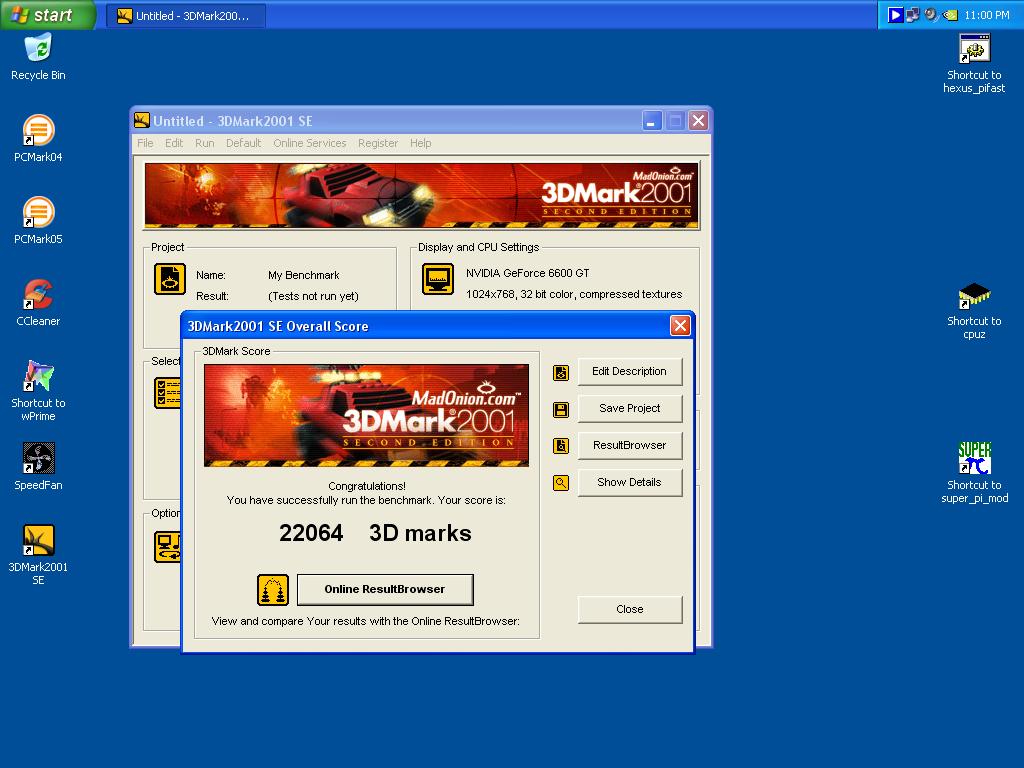Viewport: 1024px width, 768px height.
Task: Open the Edit menu
Action: [174, 143]
